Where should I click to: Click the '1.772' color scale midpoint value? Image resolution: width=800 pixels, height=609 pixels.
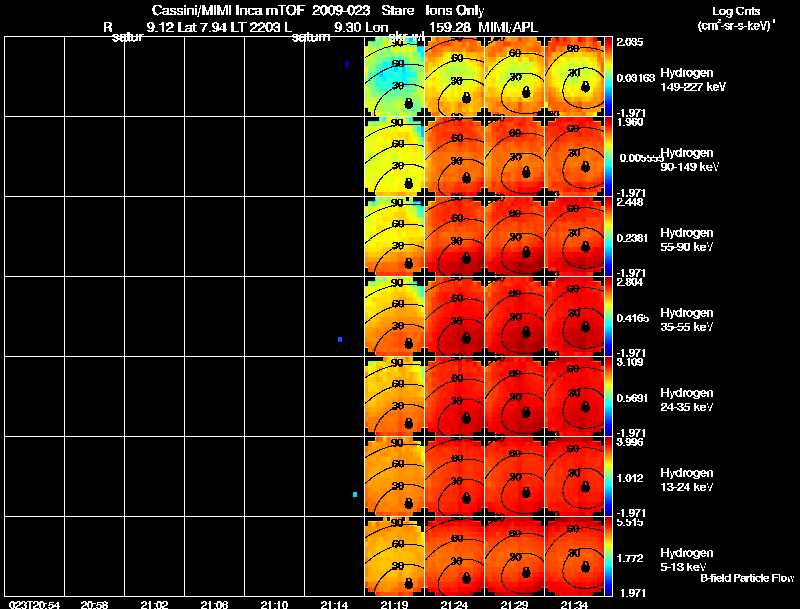[x=630, y=558]
